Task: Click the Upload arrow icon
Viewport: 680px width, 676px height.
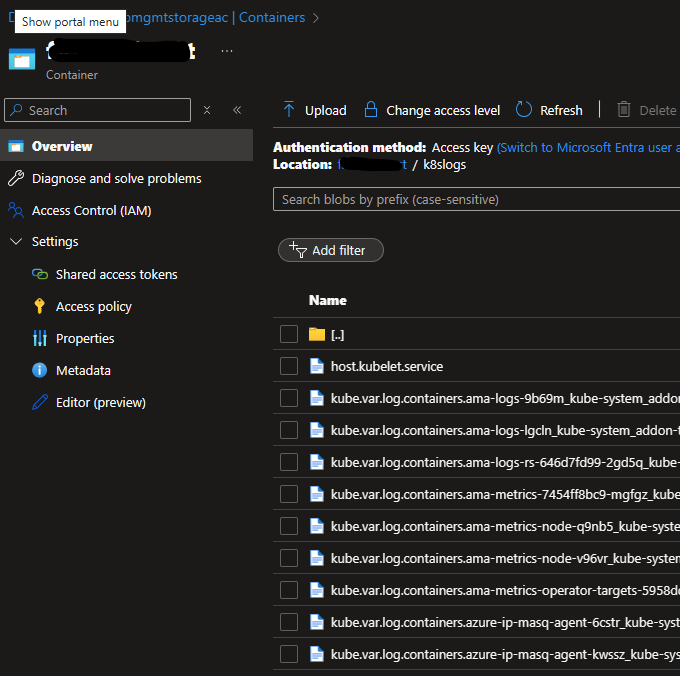Action: pyautogui.click(x=289, y=109)
